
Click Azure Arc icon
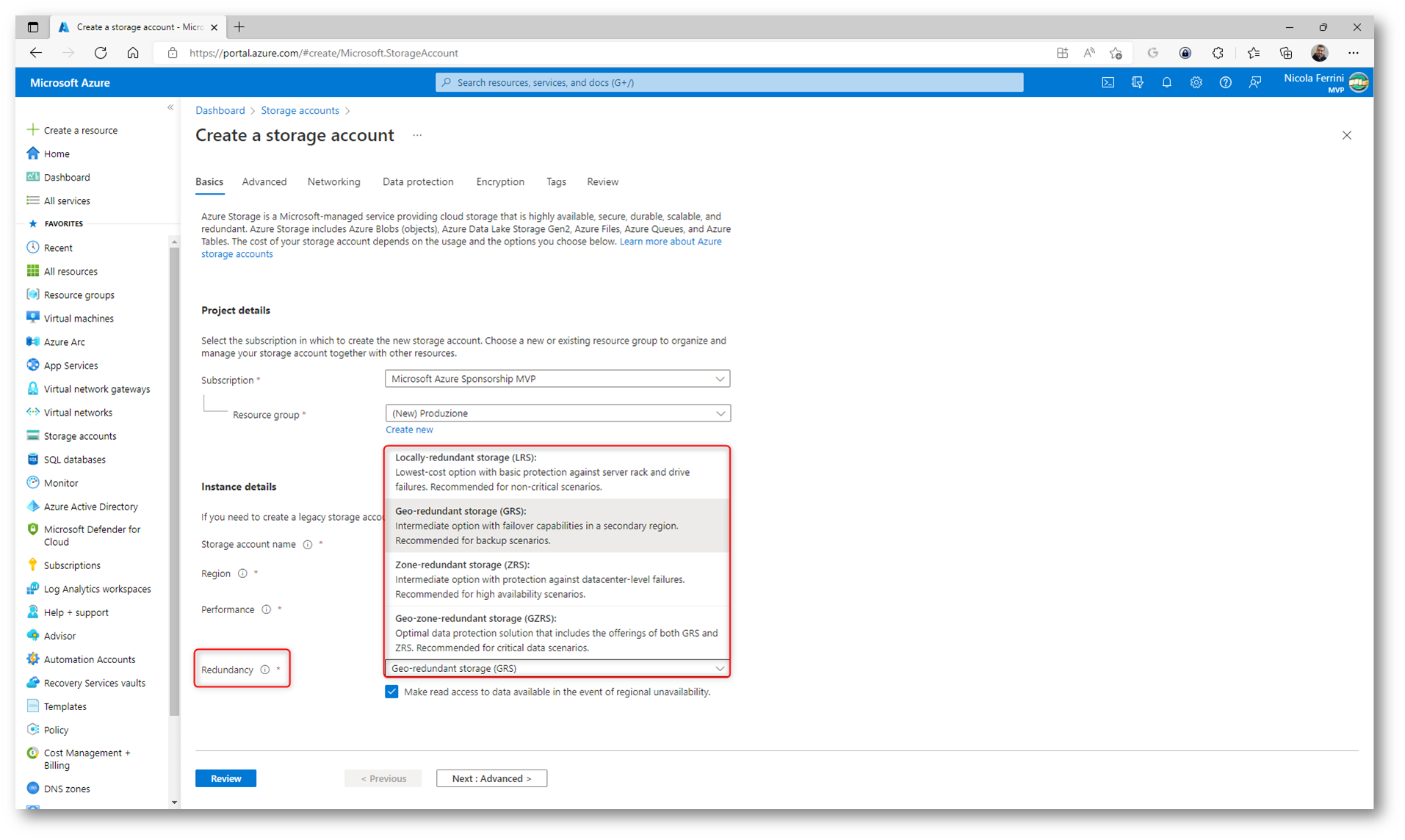tap(32, 341)
